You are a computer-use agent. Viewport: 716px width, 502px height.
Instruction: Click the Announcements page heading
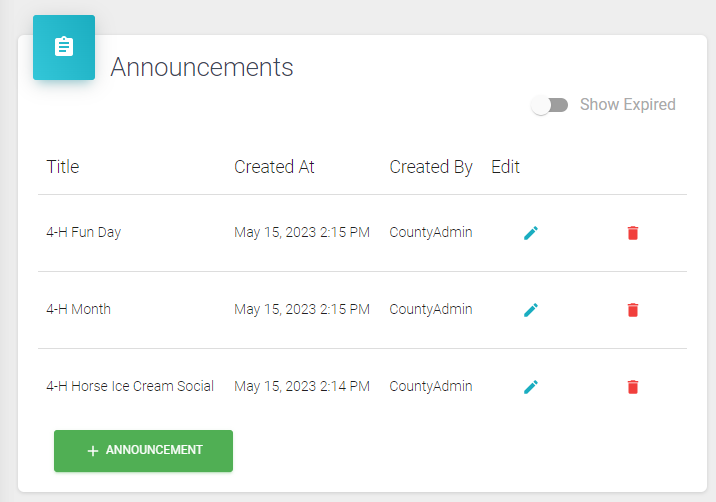point(201,67)
